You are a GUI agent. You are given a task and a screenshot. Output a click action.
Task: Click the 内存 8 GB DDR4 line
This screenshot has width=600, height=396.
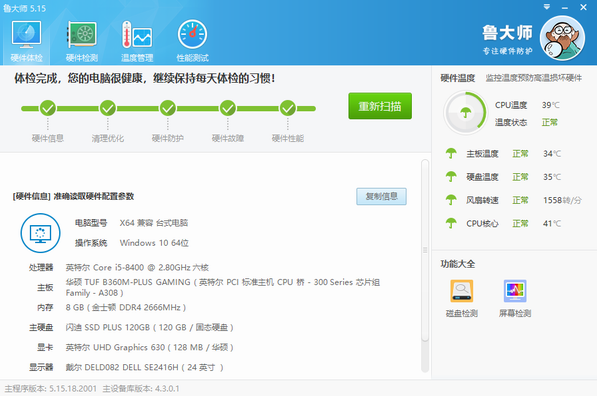pyautogui.click(x=111, y=307)
